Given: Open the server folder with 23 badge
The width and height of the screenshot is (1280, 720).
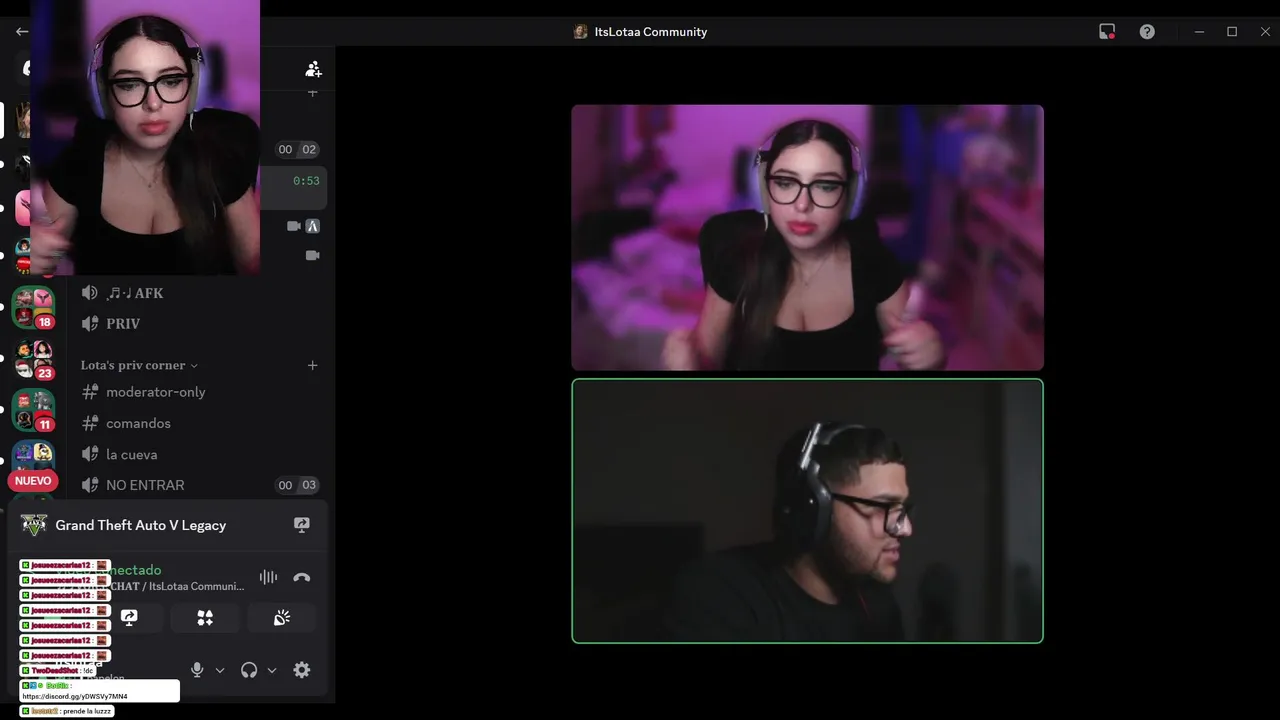Looking at the screenshot, I should click(x=33, y=360).
